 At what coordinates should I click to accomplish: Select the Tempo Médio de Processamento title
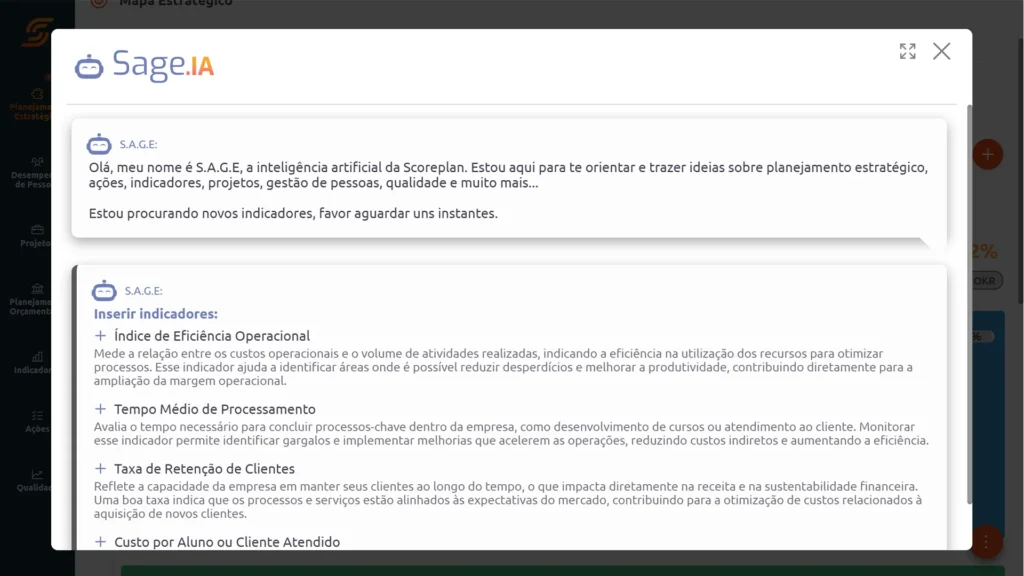tap(215, 409)
